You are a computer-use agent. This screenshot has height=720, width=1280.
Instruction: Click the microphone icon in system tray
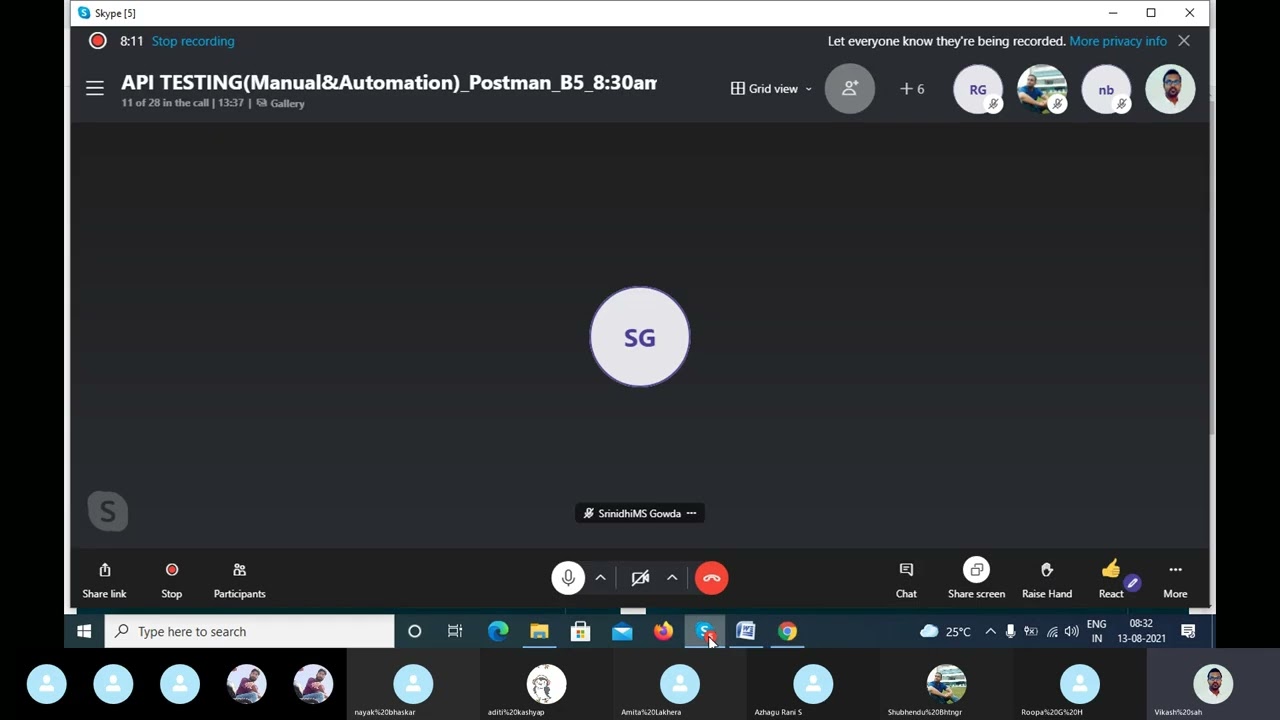1011,631
